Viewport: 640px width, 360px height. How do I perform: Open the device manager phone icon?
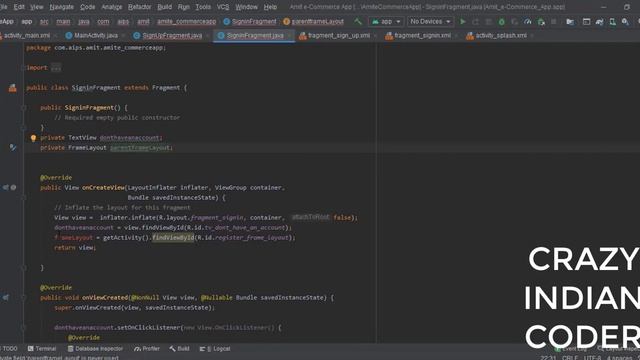pyautogui.click(x=612, y=22)
